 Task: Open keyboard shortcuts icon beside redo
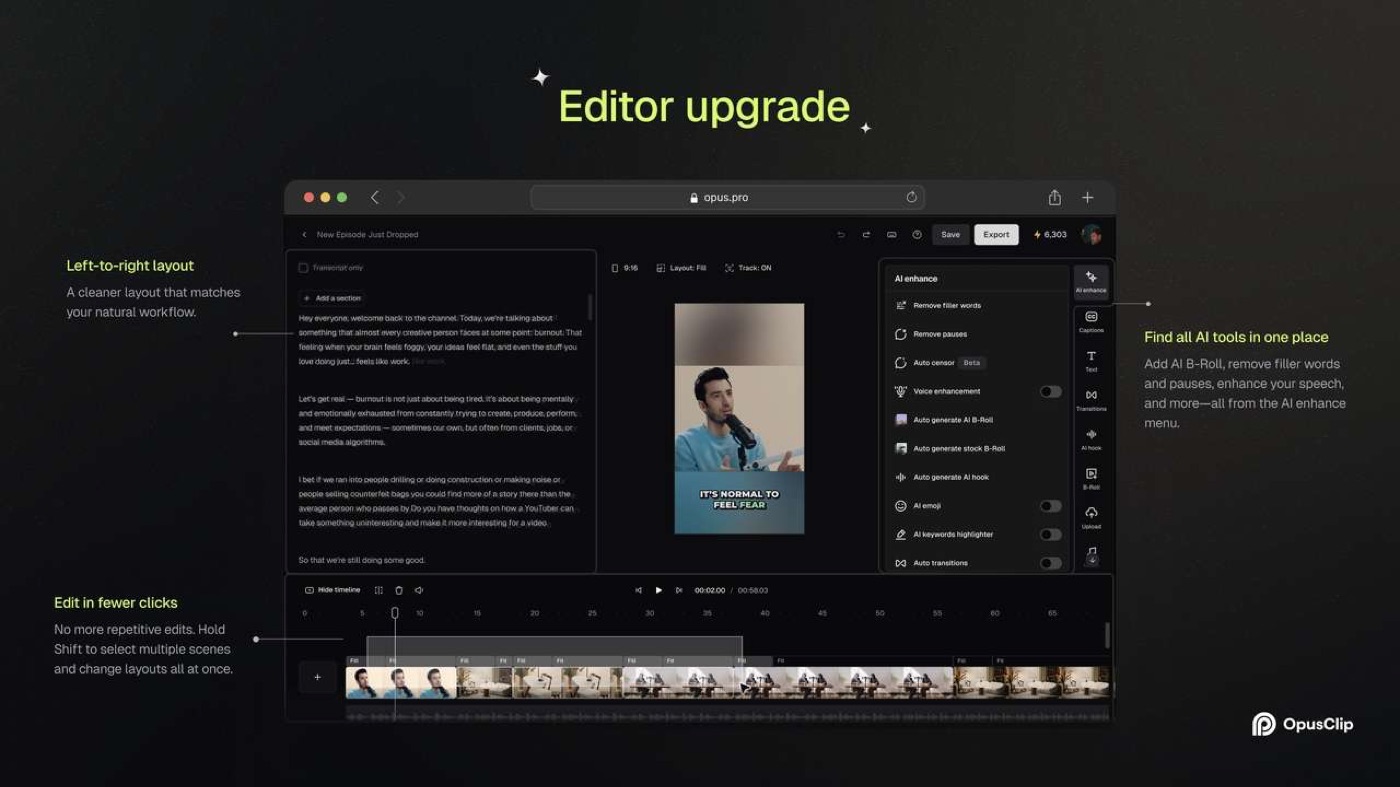coord(891,235)
